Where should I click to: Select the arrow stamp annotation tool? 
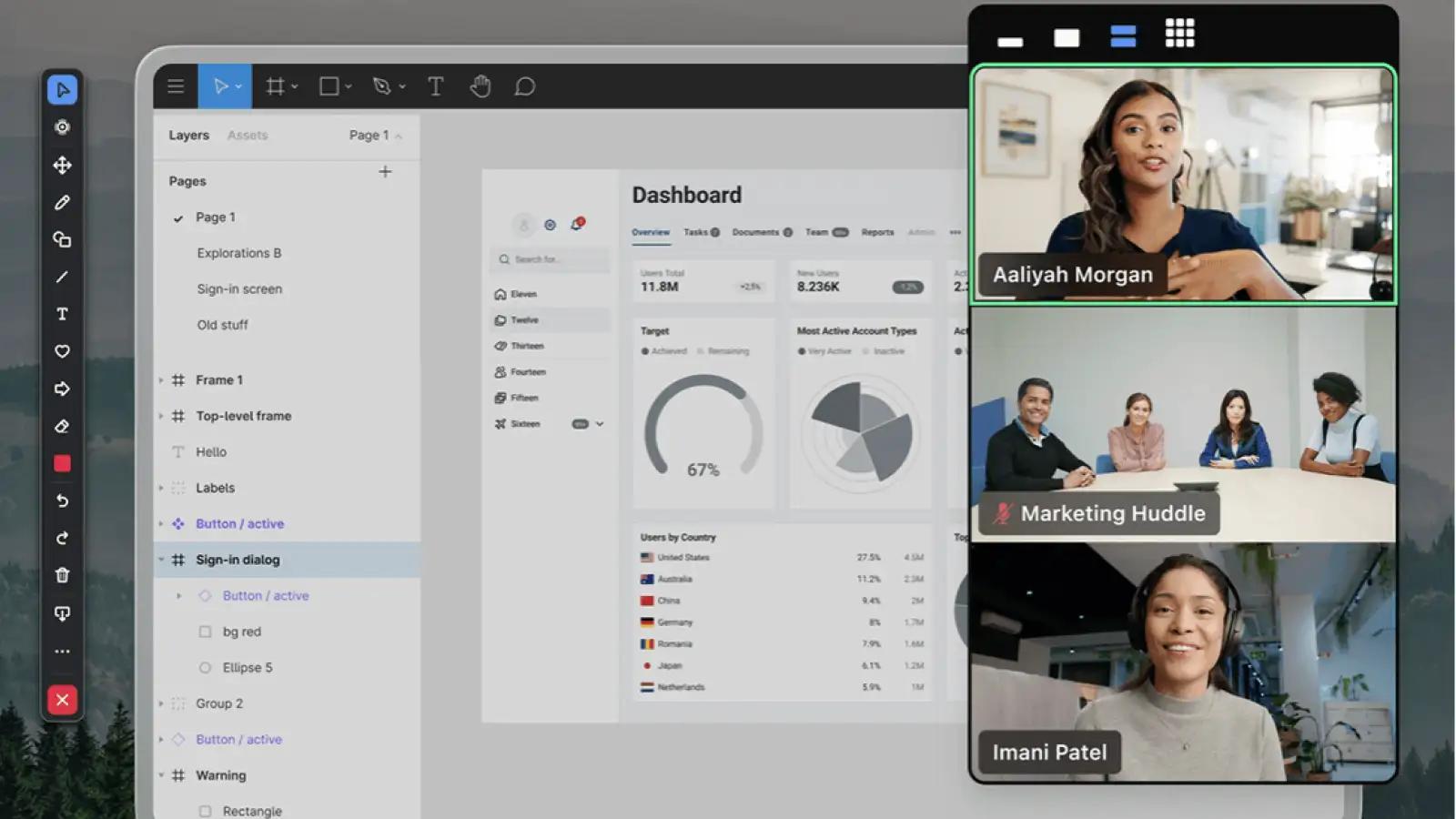[62, 389]
